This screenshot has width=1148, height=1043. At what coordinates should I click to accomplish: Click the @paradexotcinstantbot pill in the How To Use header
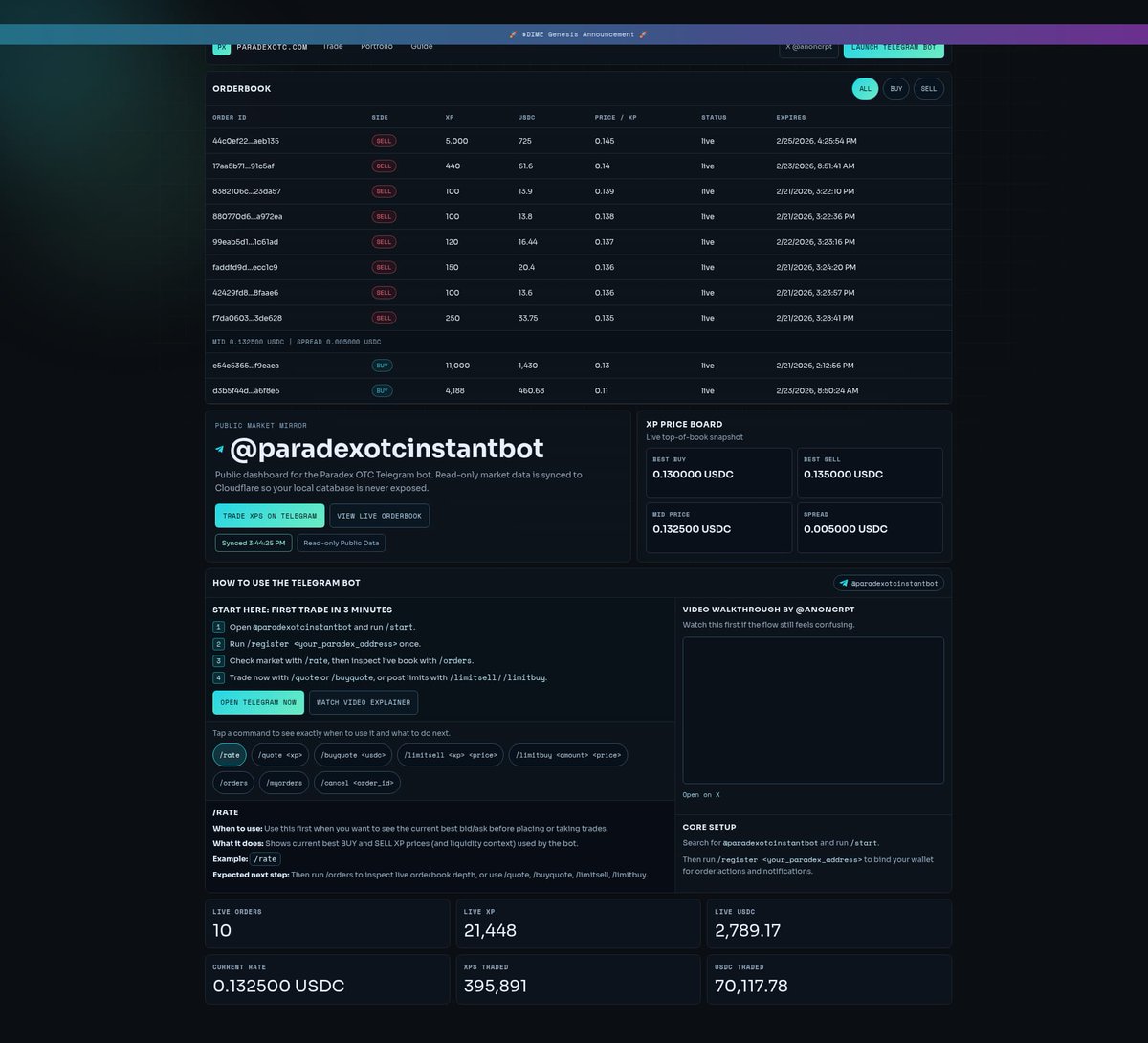click(x=889, y=583)
